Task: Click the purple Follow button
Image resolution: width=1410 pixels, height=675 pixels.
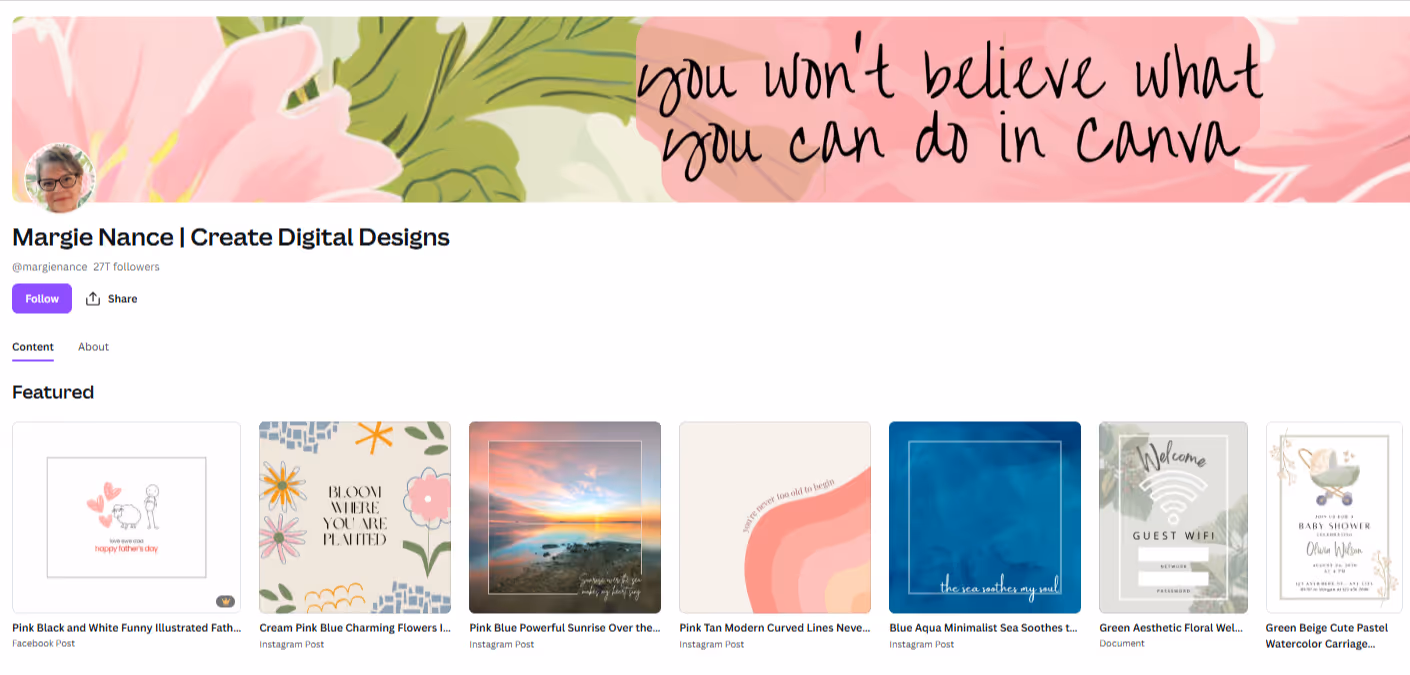Action: [42, 299]
